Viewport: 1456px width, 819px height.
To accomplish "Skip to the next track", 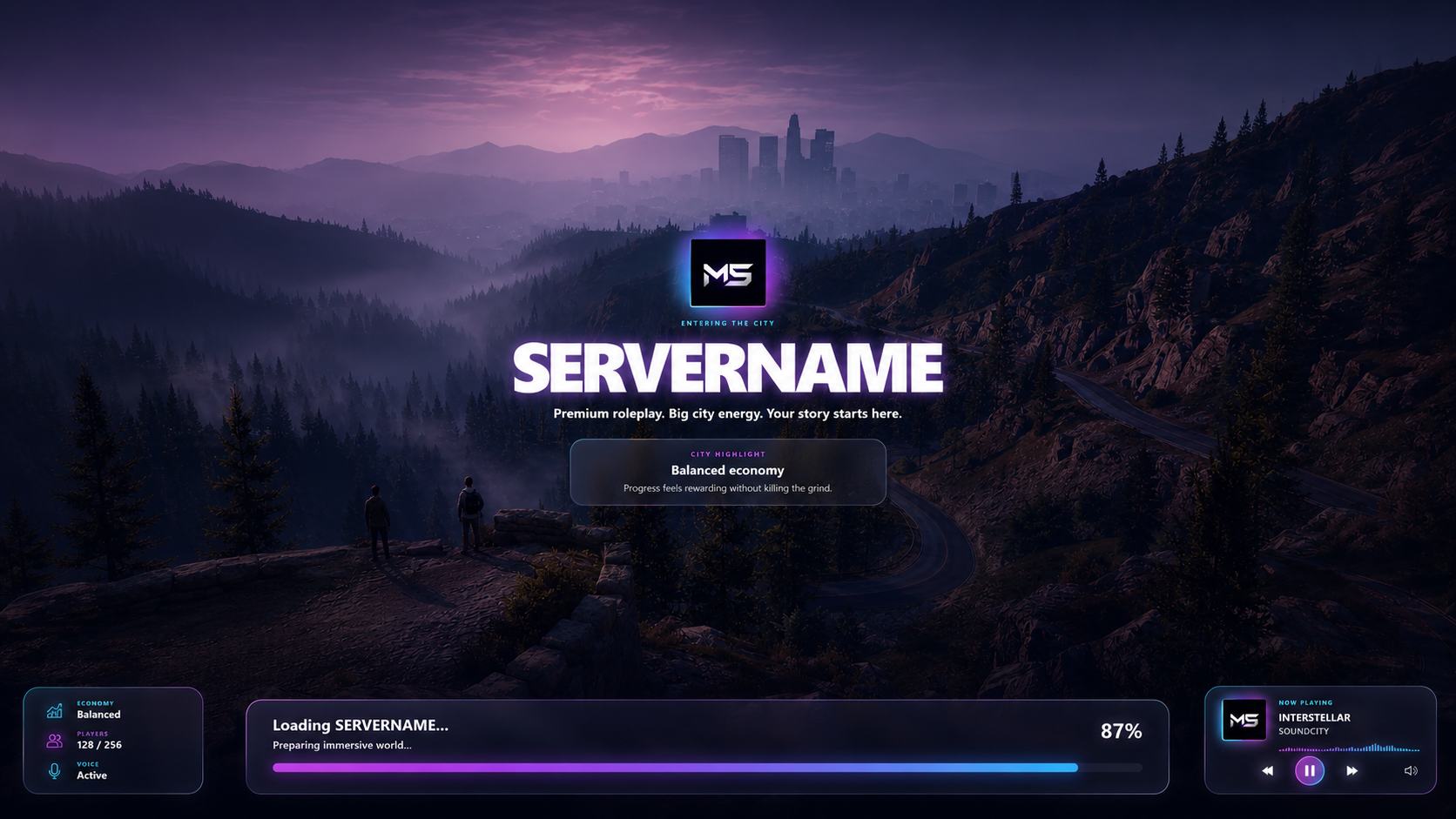I will 1352,770.
